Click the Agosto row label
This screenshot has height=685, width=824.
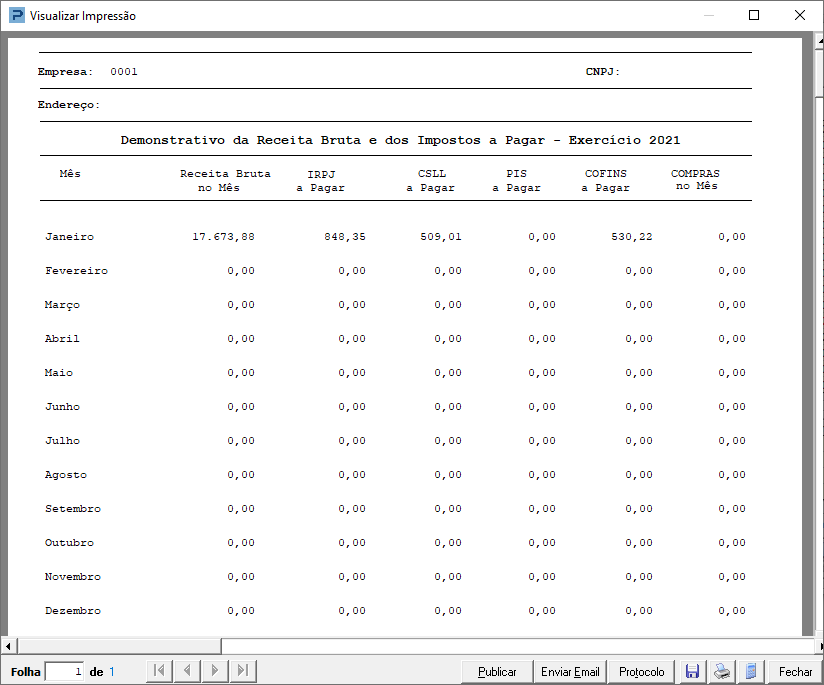[x=66, y=475]
